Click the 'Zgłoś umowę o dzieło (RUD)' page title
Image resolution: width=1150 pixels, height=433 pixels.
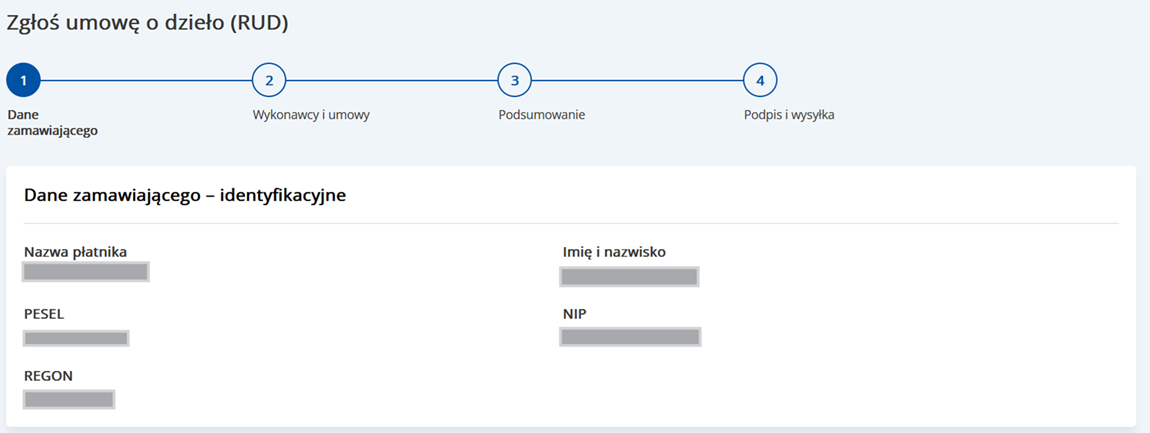coord(147,24)
